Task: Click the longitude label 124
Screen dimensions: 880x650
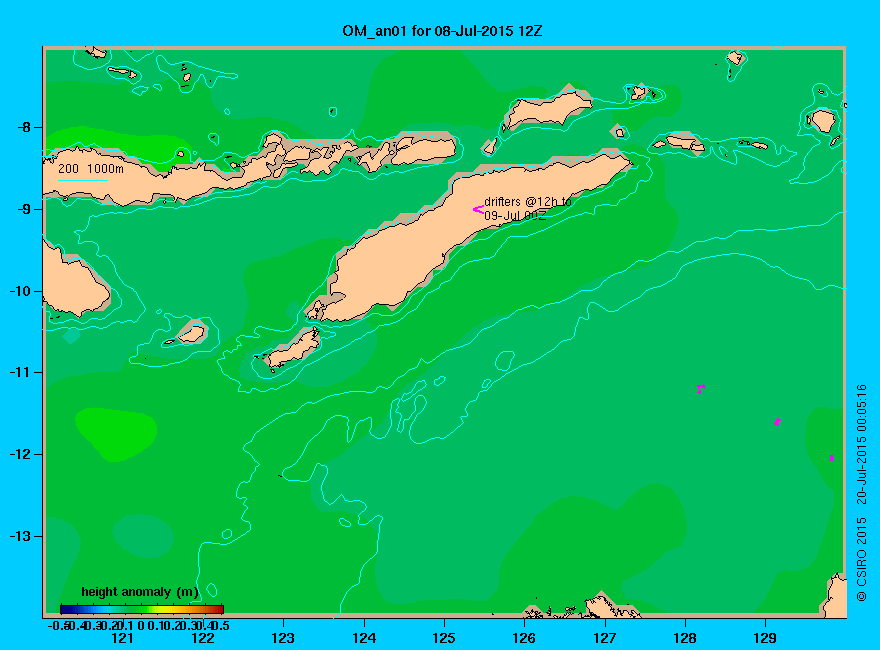Action: (x=364, y=638)
